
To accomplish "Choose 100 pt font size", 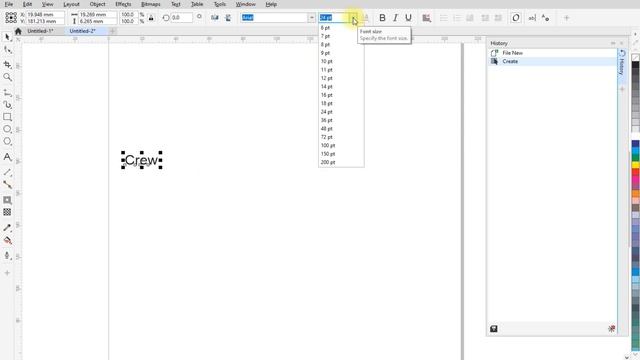I will click(341, 145).
